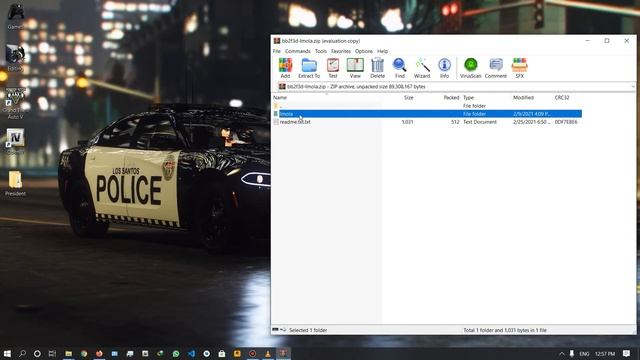Viewport: 640px width, 360px height.
Task: Open the Options menu
Action: [364, 51]
